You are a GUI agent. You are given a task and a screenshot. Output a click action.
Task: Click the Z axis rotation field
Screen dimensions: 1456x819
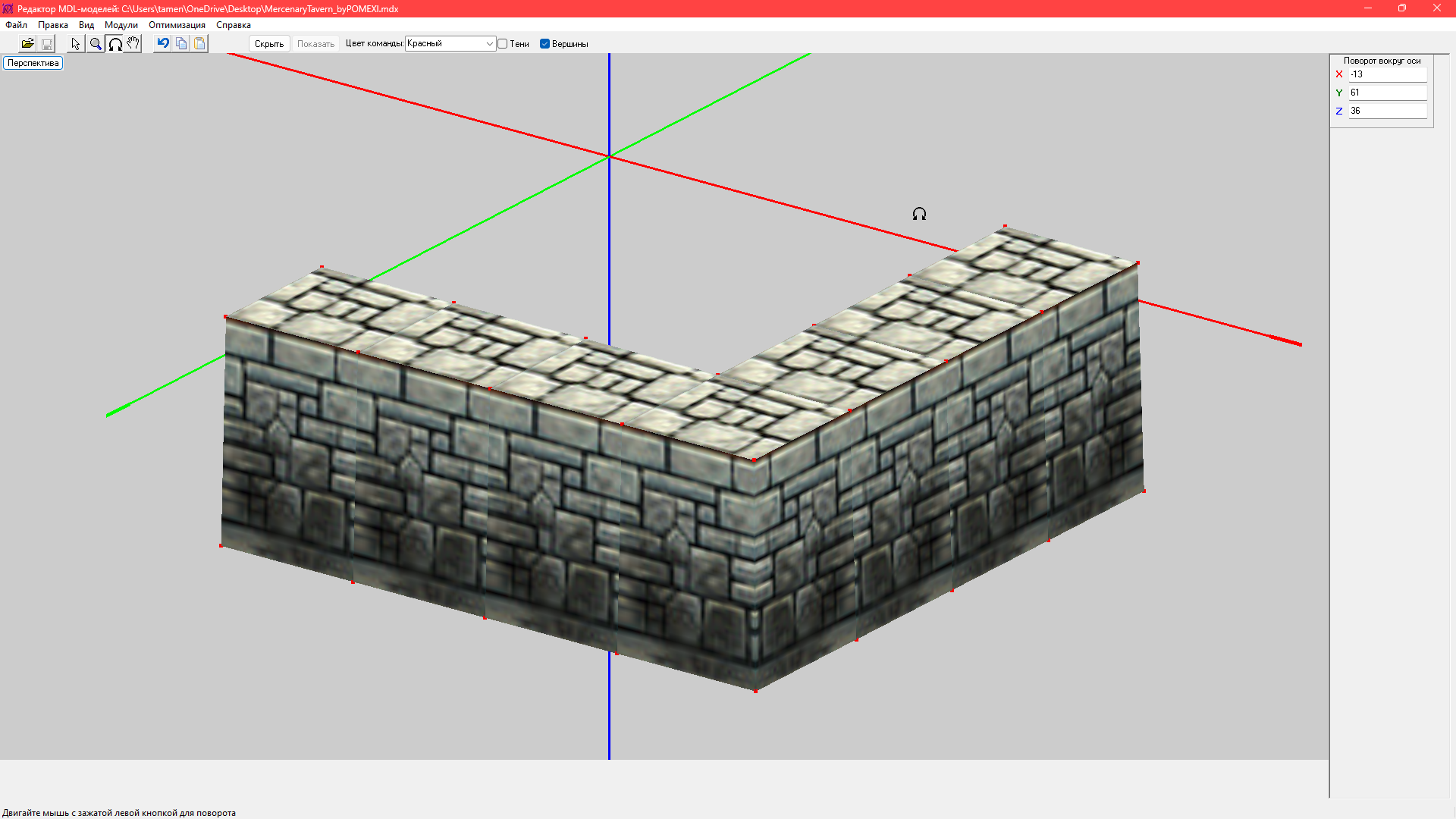coord(1387,111)
